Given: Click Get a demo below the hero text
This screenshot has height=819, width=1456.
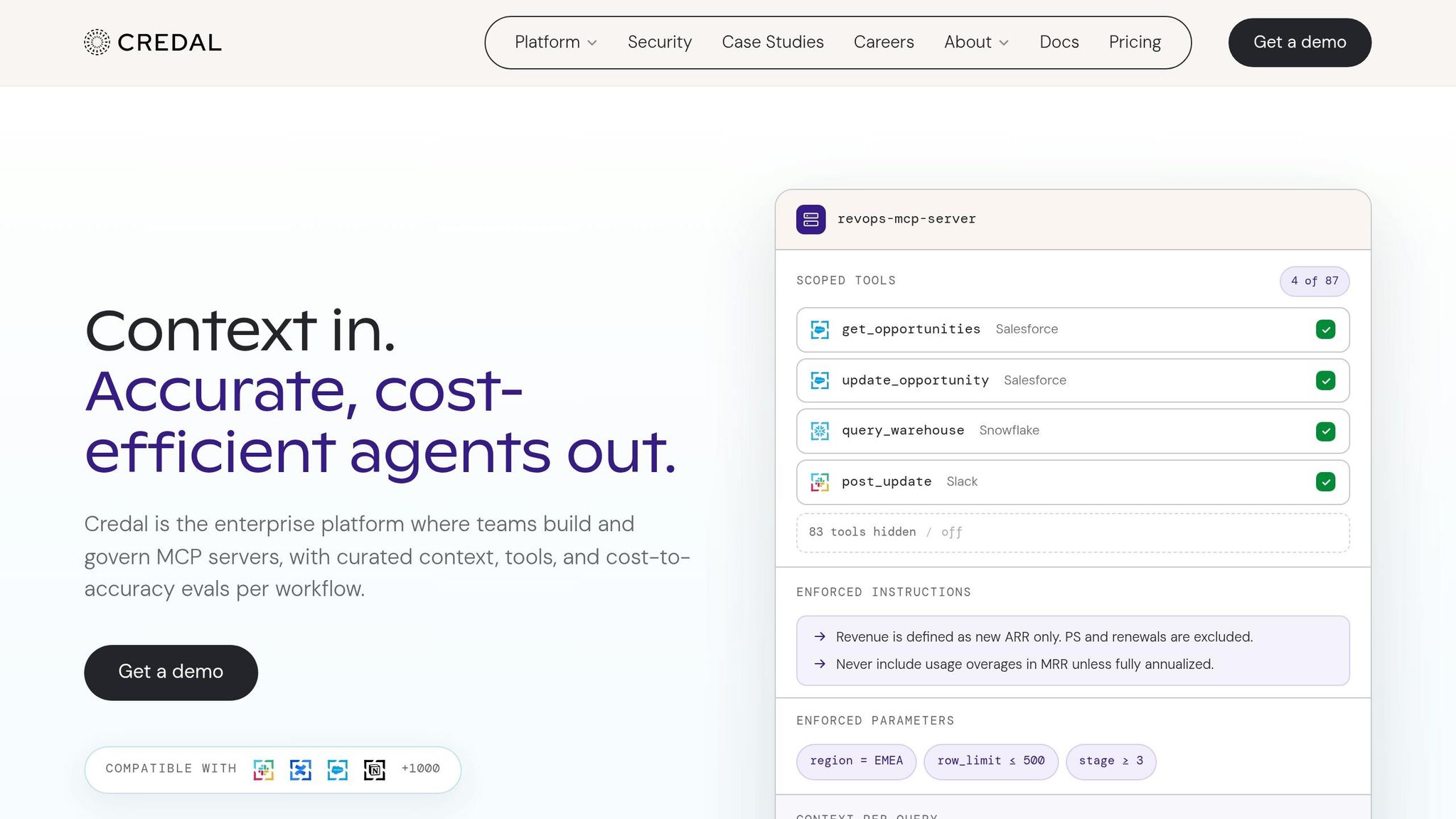Looking at the screenshot, I should [x=171, y=673].
